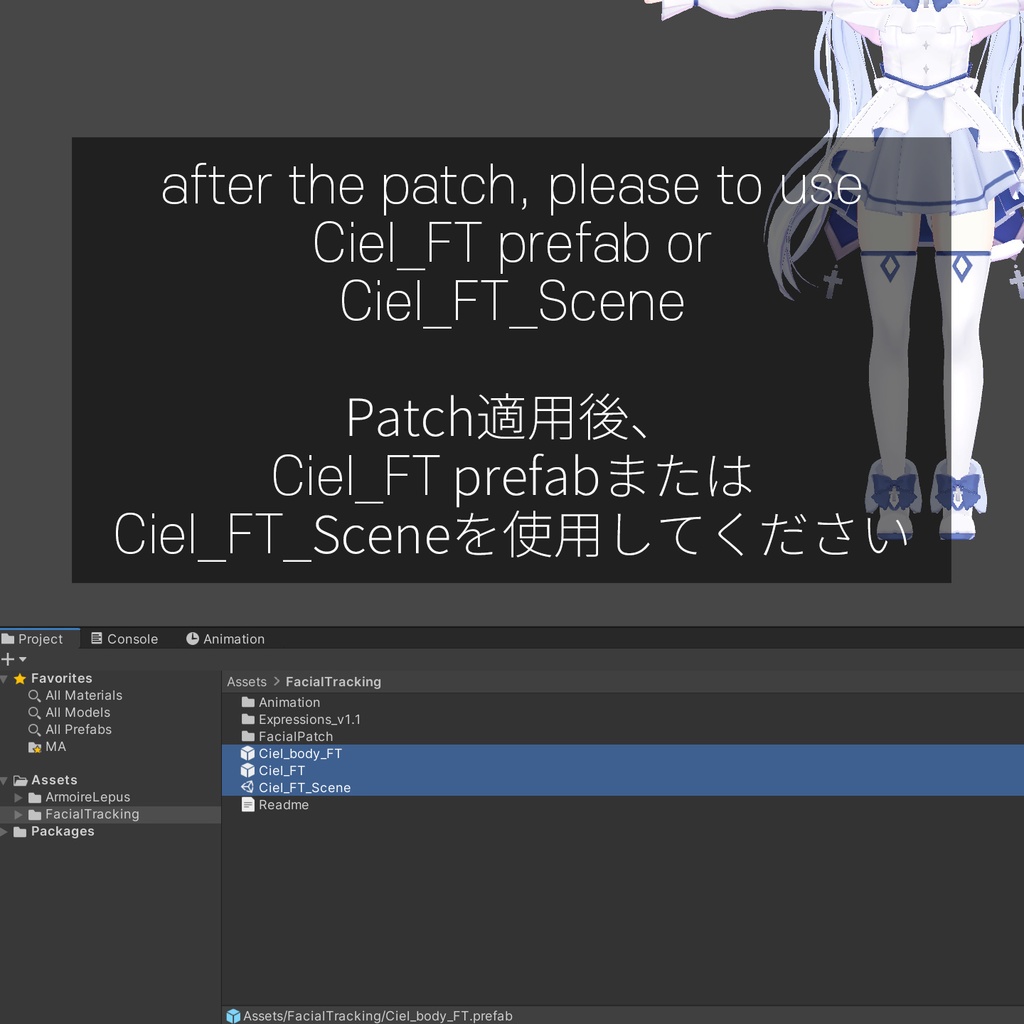The image size is (1024, 1024).
Task: Switch to the Console tab
Action: tap(124, 638)
